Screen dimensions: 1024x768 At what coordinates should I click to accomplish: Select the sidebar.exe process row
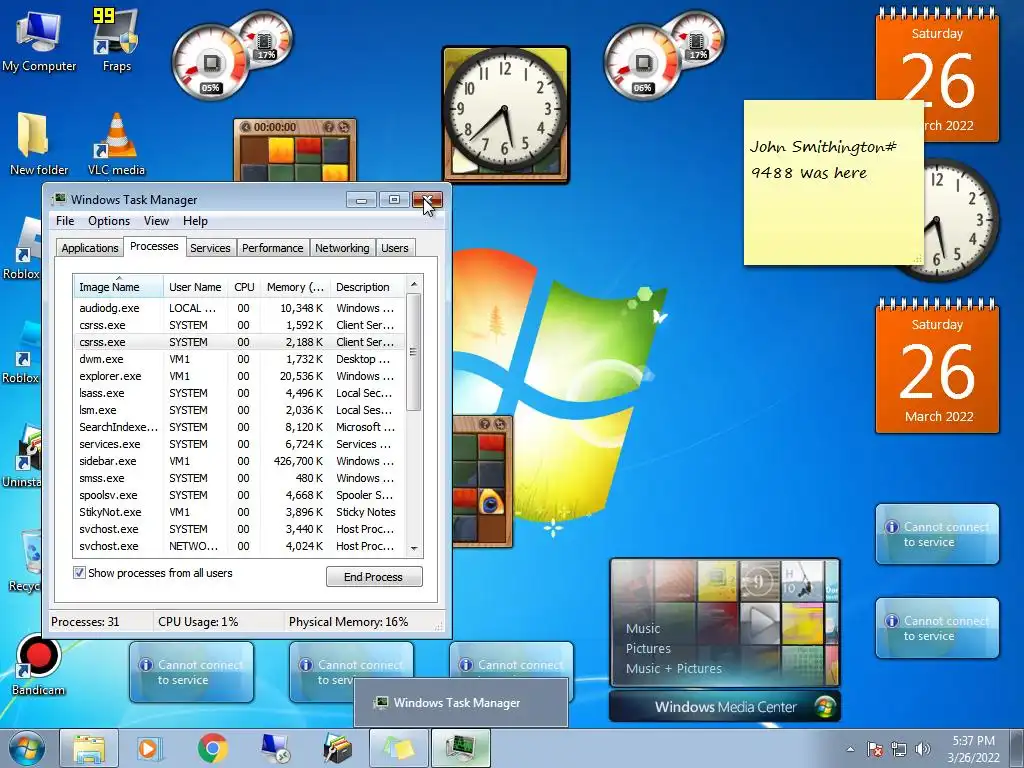[238, 460]
